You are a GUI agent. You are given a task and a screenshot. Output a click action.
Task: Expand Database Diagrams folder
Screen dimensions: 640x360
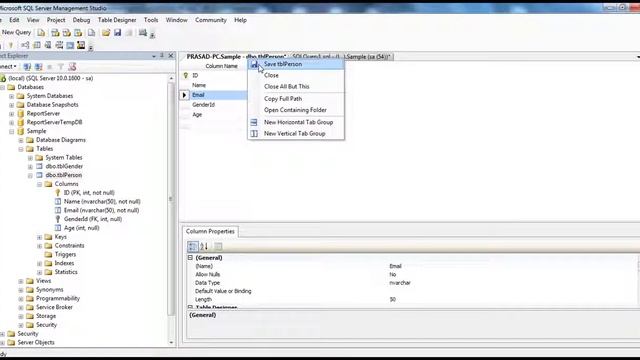coord(21,140)
